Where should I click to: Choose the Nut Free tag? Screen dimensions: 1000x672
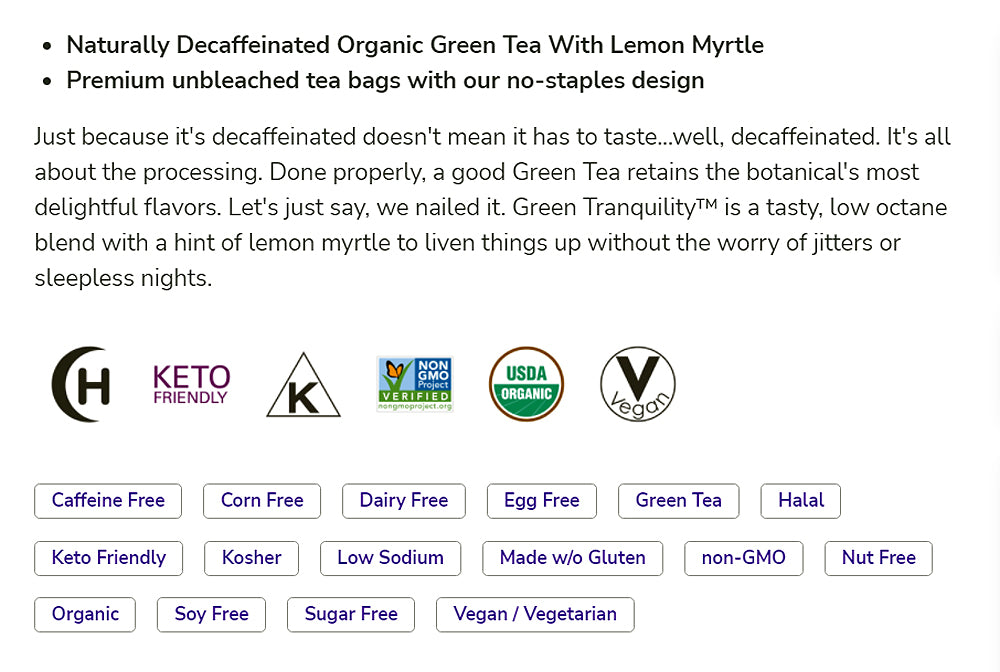point(879,558)
